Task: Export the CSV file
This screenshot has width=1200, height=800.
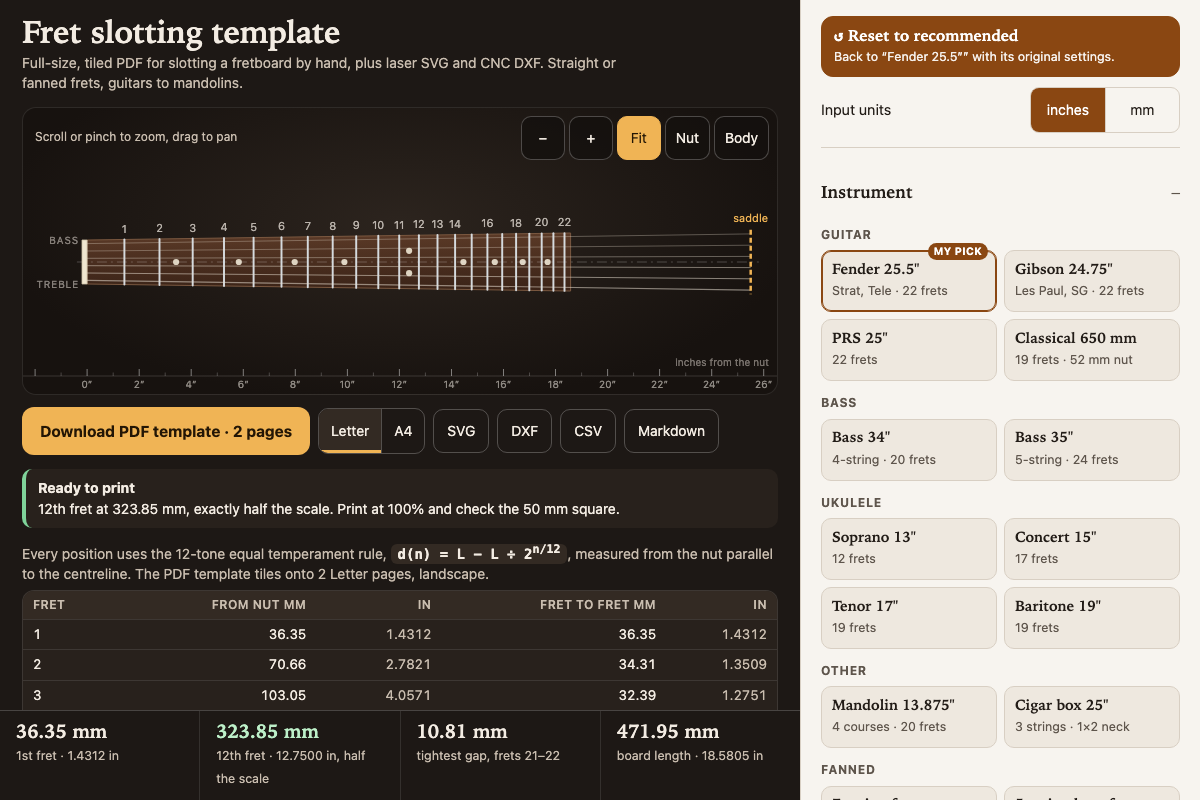Action: 588,431
